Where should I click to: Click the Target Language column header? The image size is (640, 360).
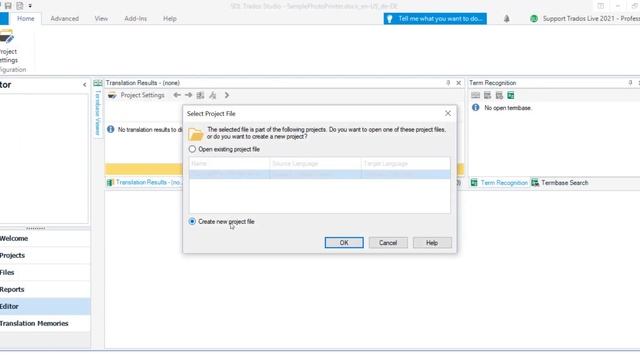pos(406,164)
